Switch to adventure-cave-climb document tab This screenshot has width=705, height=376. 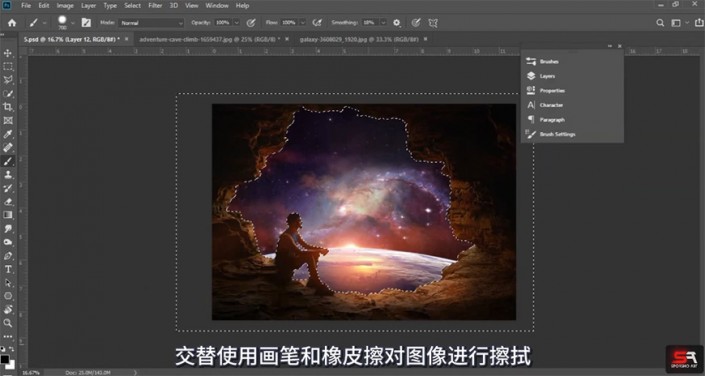click(x=210, y=39)
